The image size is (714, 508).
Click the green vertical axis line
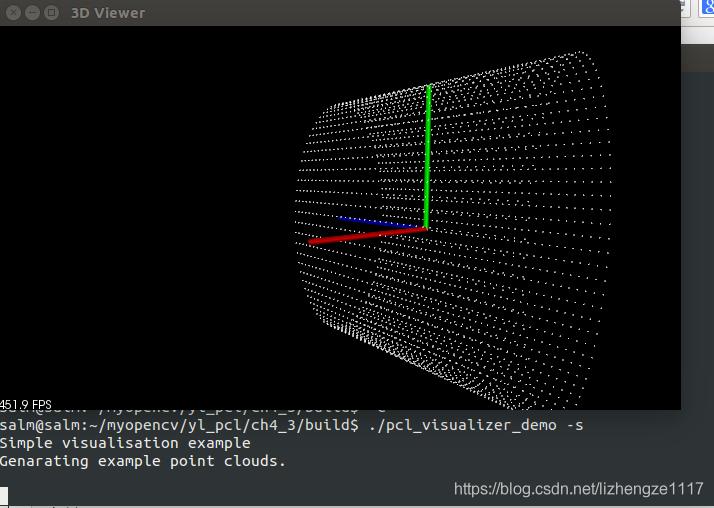(428, 150)
